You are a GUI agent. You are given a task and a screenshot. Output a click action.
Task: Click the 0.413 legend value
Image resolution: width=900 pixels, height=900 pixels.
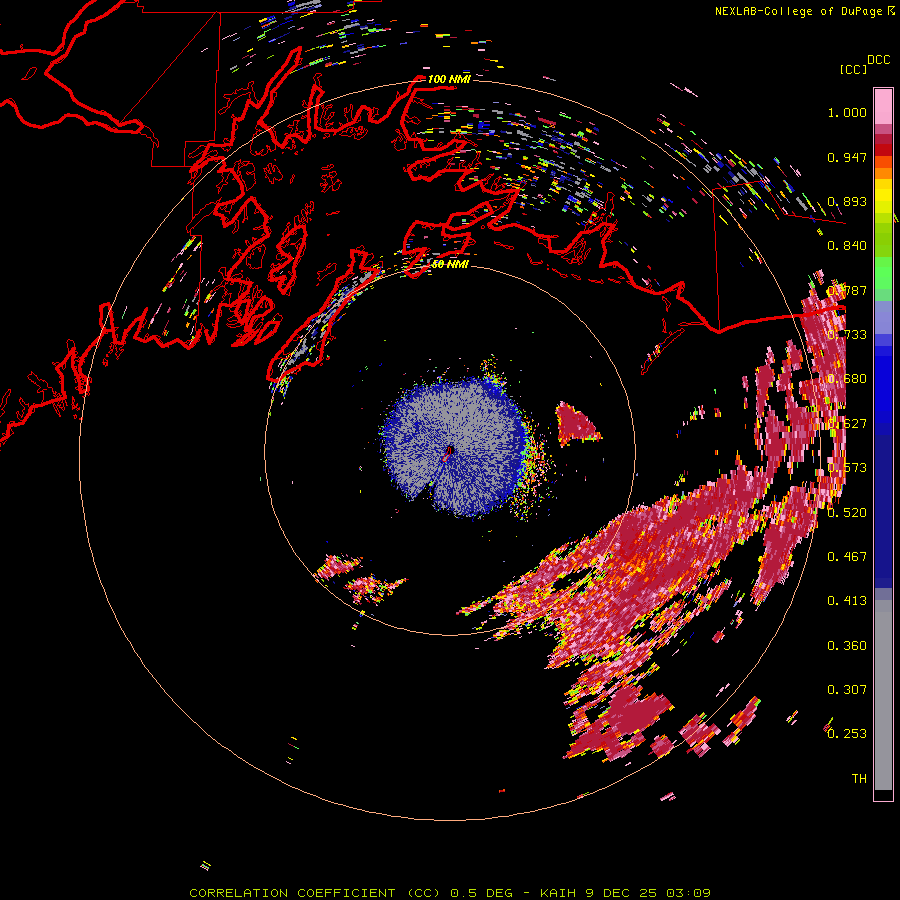point(847,601)
